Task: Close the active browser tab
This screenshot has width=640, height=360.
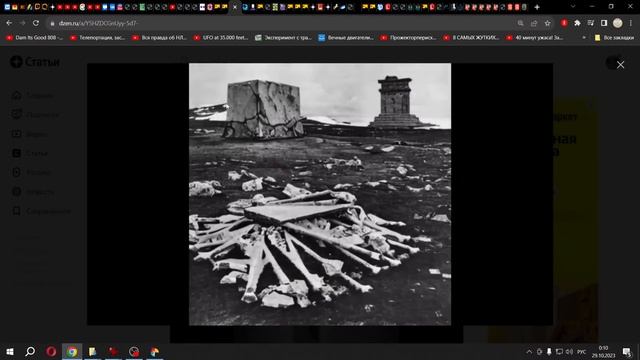Action: (x=235, y=7)
